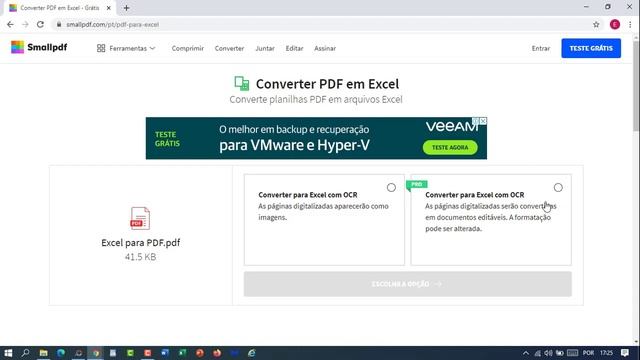Viewport: 640px width, 360px height.
Task: Open a new browser tab
Action: coord(127,8)
